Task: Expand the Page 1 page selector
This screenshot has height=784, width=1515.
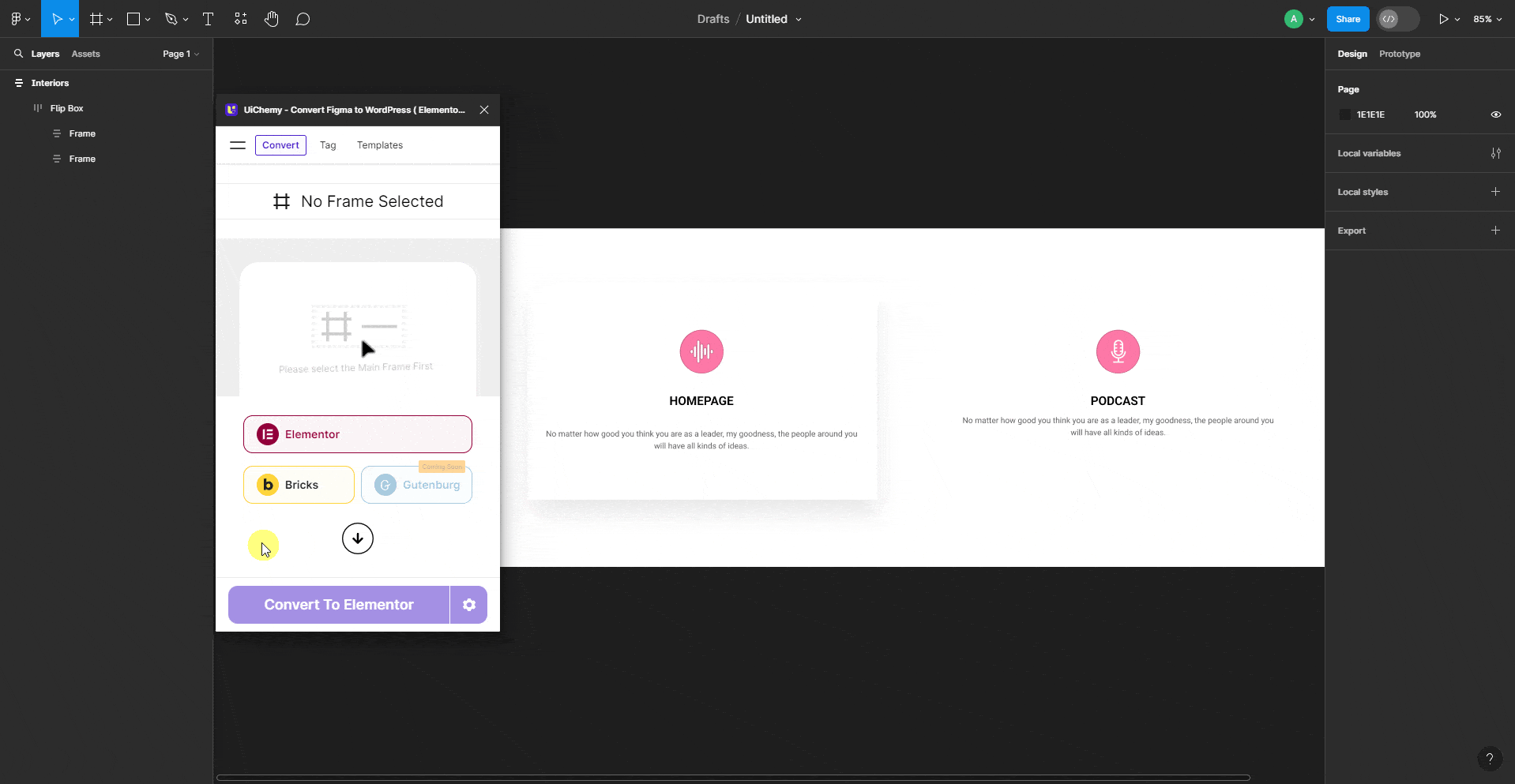Action: tap(180, 54)
